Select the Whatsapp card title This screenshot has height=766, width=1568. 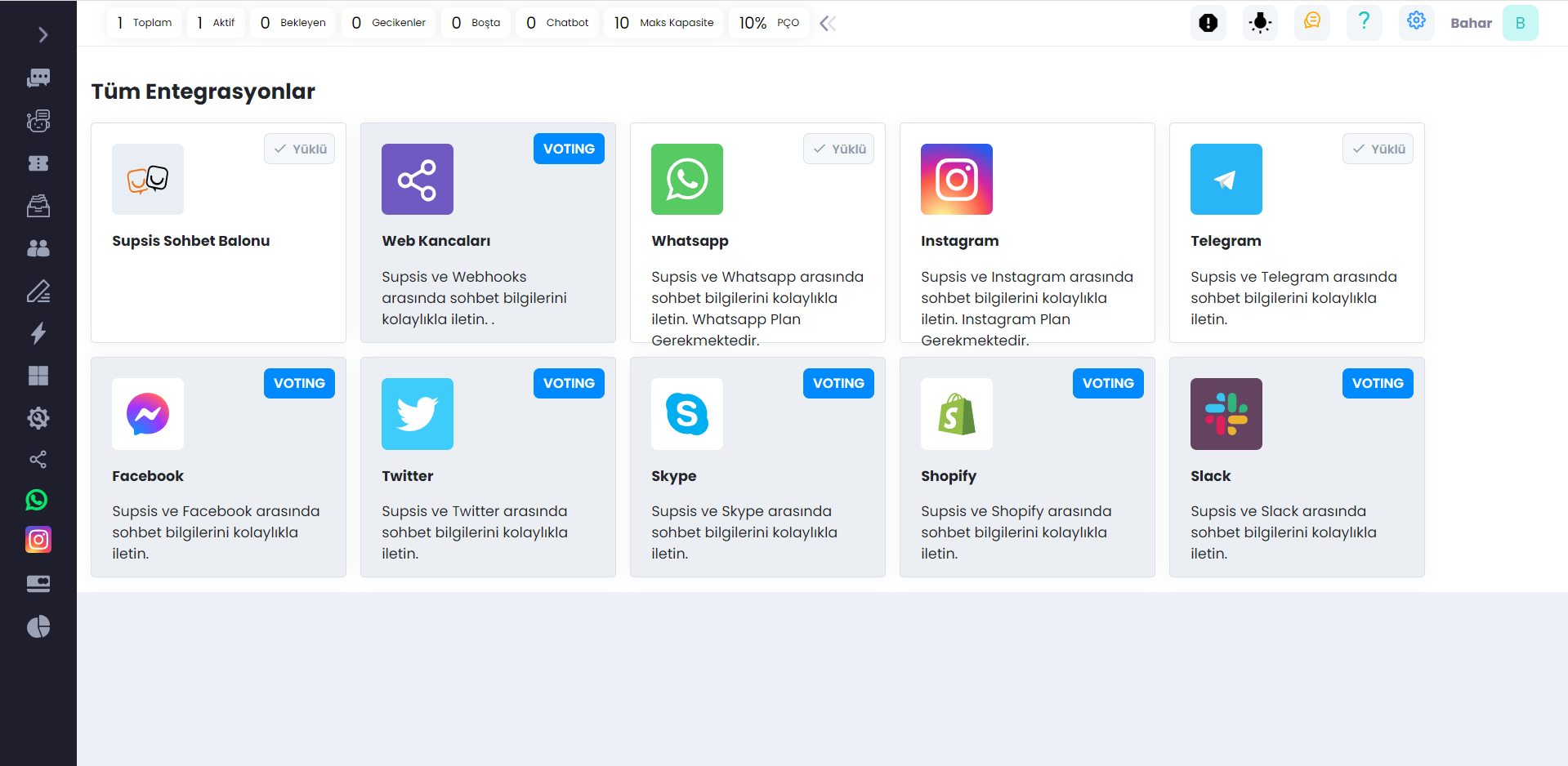pyautogui.click(x=690, y=241)
